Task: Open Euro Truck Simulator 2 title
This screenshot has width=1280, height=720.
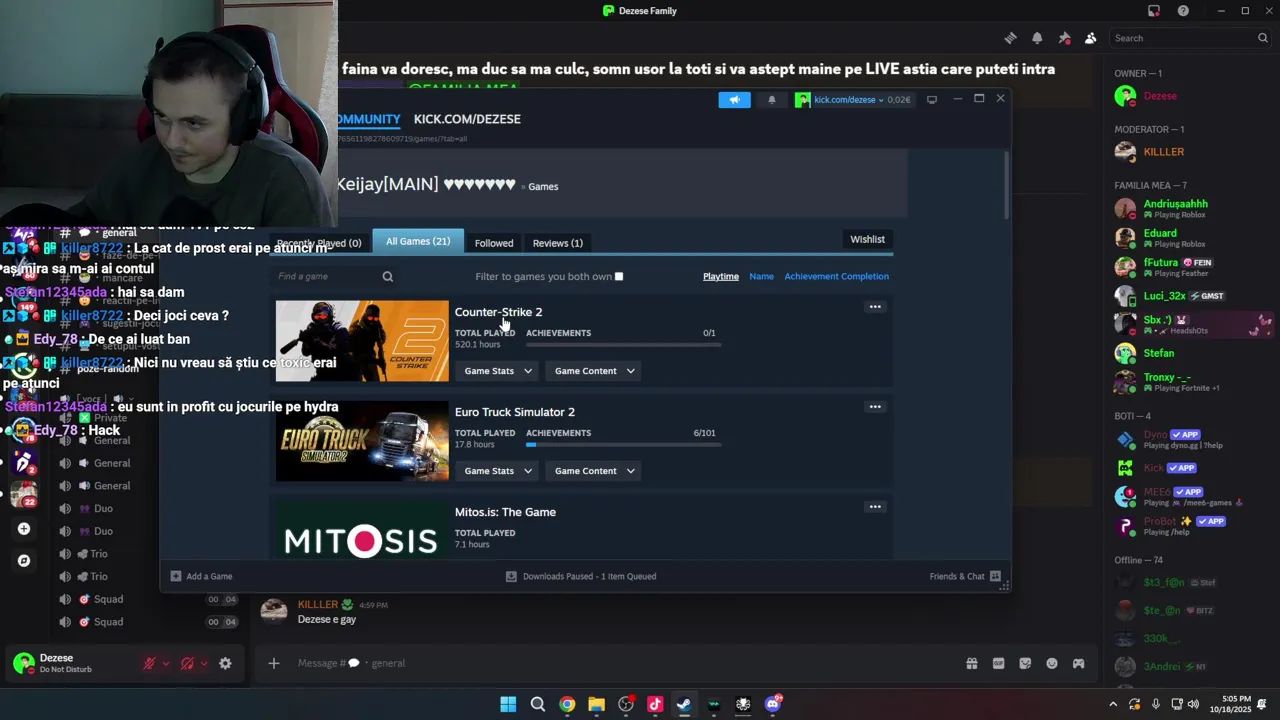Action: [x=514, y=412]
